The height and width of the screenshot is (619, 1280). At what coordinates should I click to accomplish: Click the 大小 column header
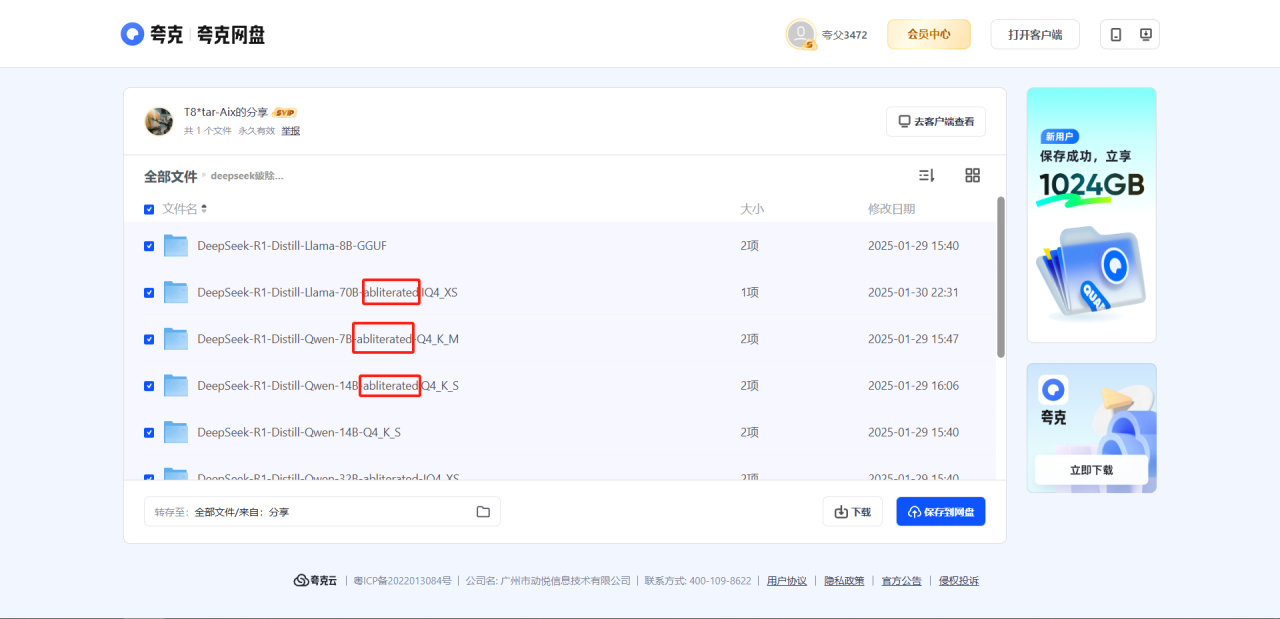click(x=752, y=209)
